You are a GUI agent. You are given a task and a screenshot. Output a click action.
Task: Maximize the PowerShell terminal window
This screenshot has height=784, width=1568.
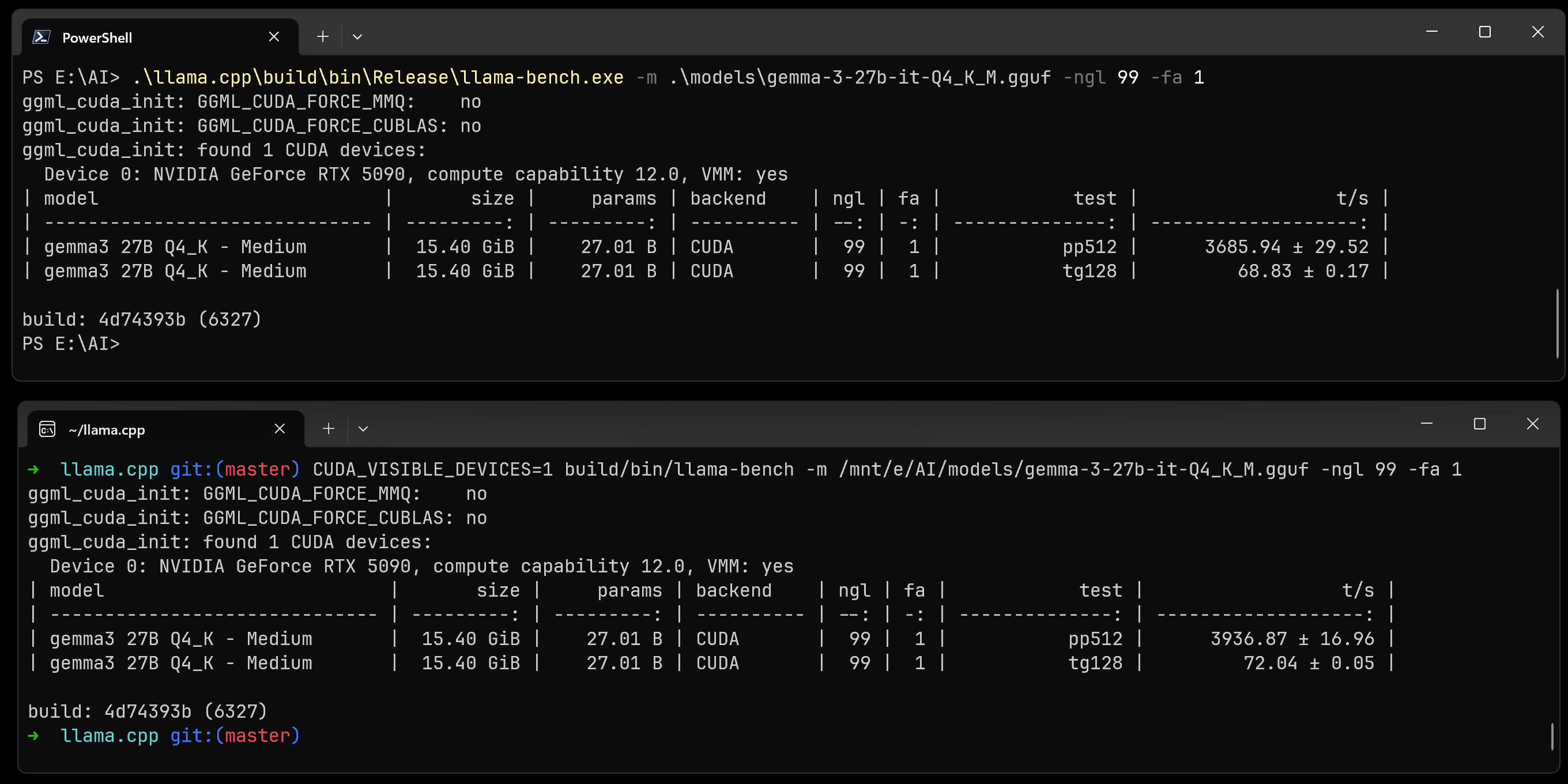click(1484, 32)
